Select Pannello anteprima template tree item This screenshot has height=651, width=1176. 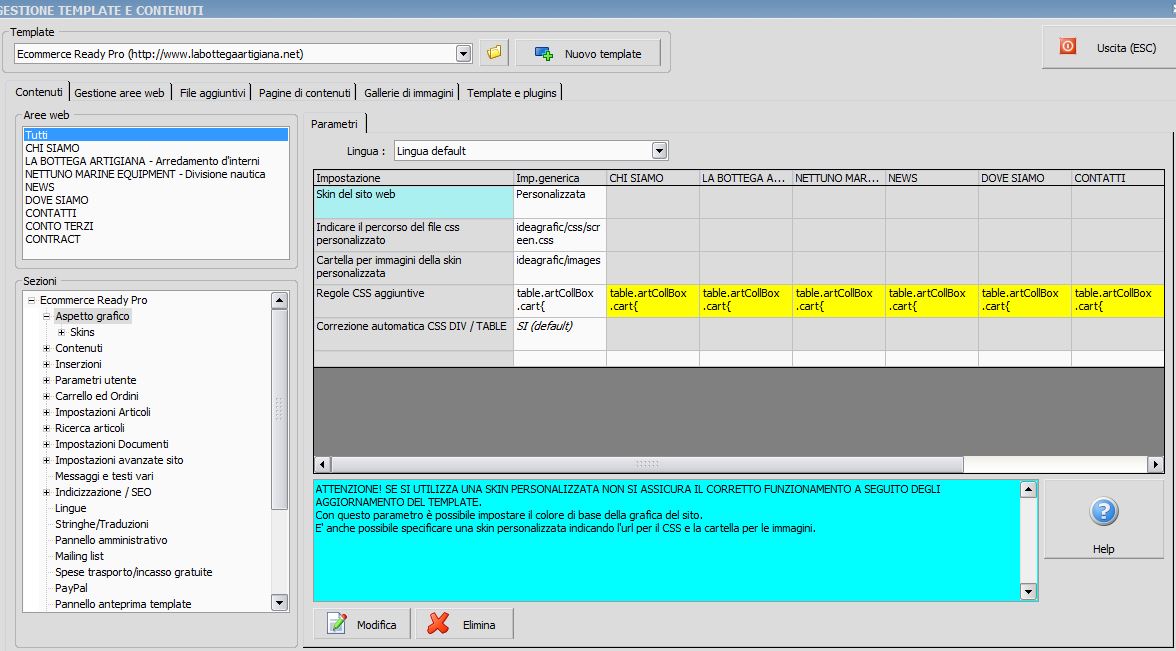tap(123, 604)
